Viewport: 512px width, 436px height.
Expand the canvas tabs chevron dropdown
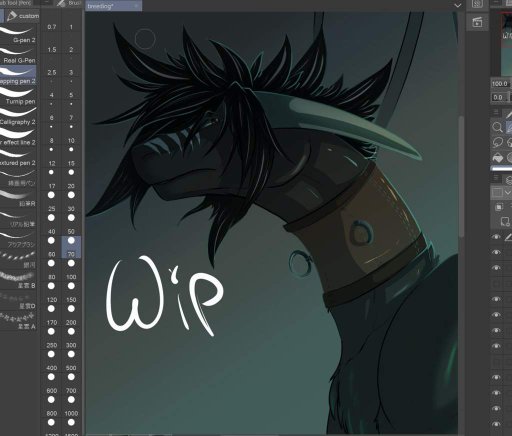click(x=458, y=5)
